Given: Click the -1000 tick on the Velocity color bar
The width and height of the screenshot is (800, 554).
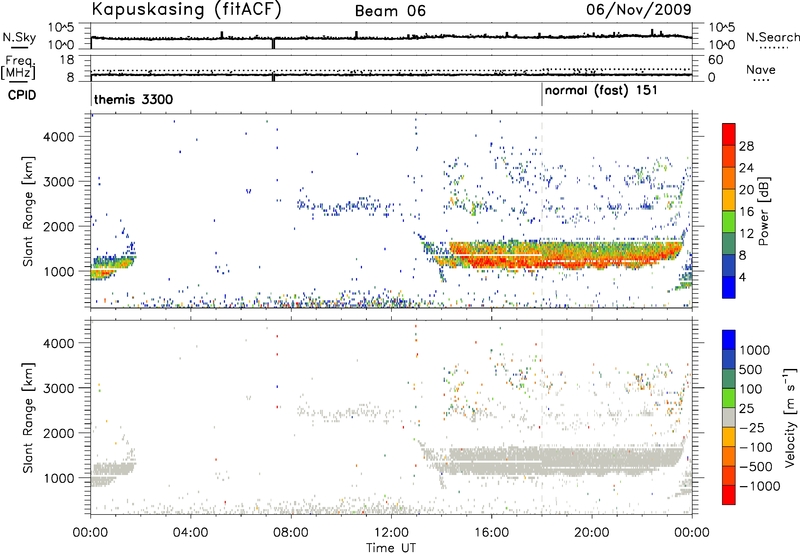Looking at the screenshot, I should (760, 486).
